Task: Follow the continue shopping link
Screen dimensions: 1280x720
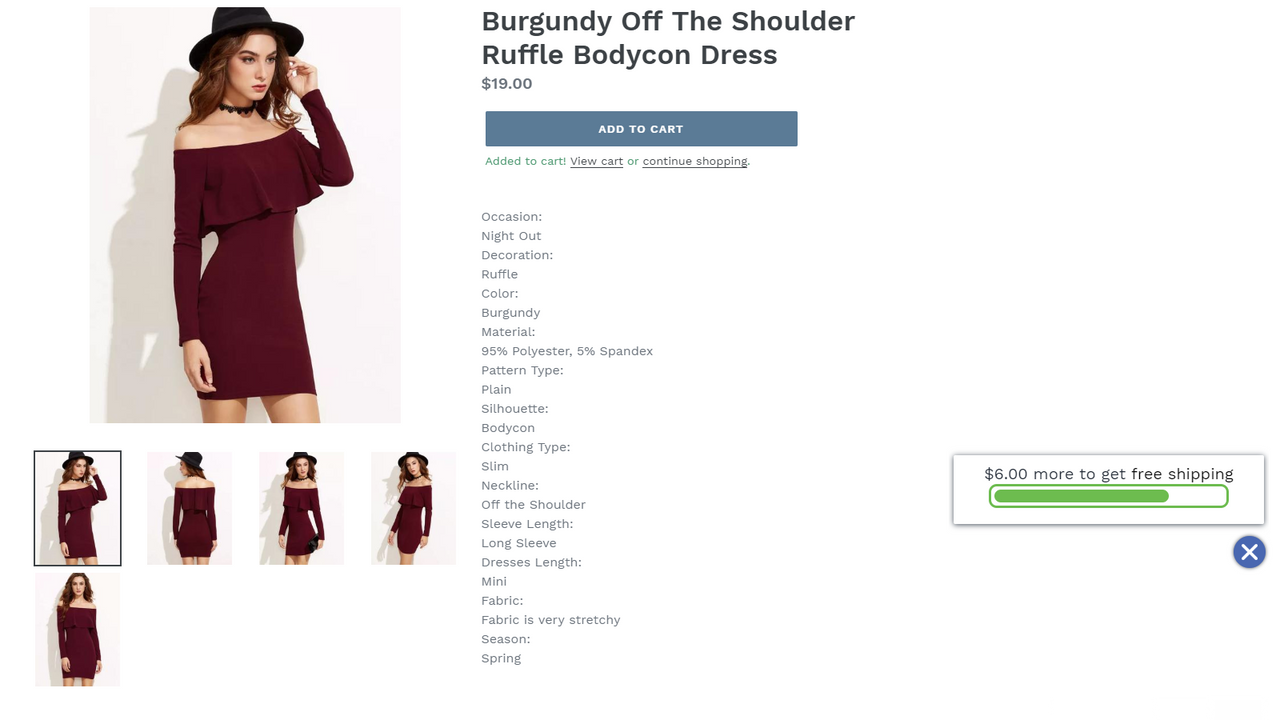Action: tap(695, 161)
